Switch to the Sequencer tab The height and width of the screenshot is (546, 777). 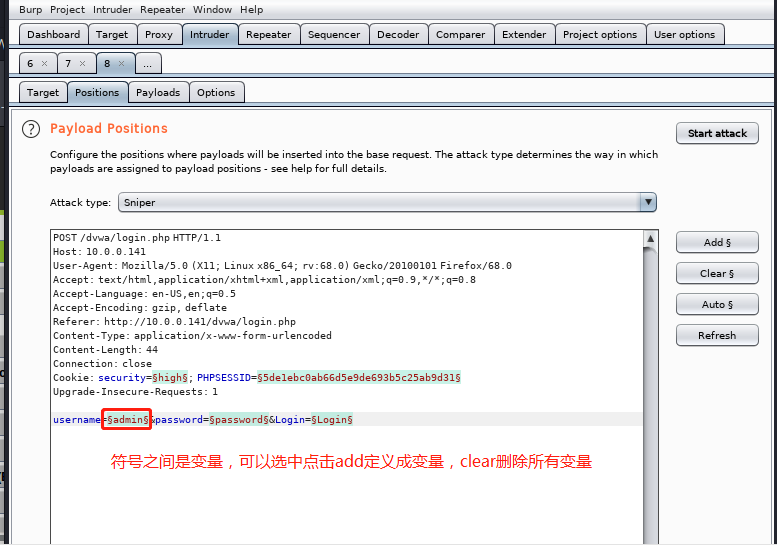(334, 34)
